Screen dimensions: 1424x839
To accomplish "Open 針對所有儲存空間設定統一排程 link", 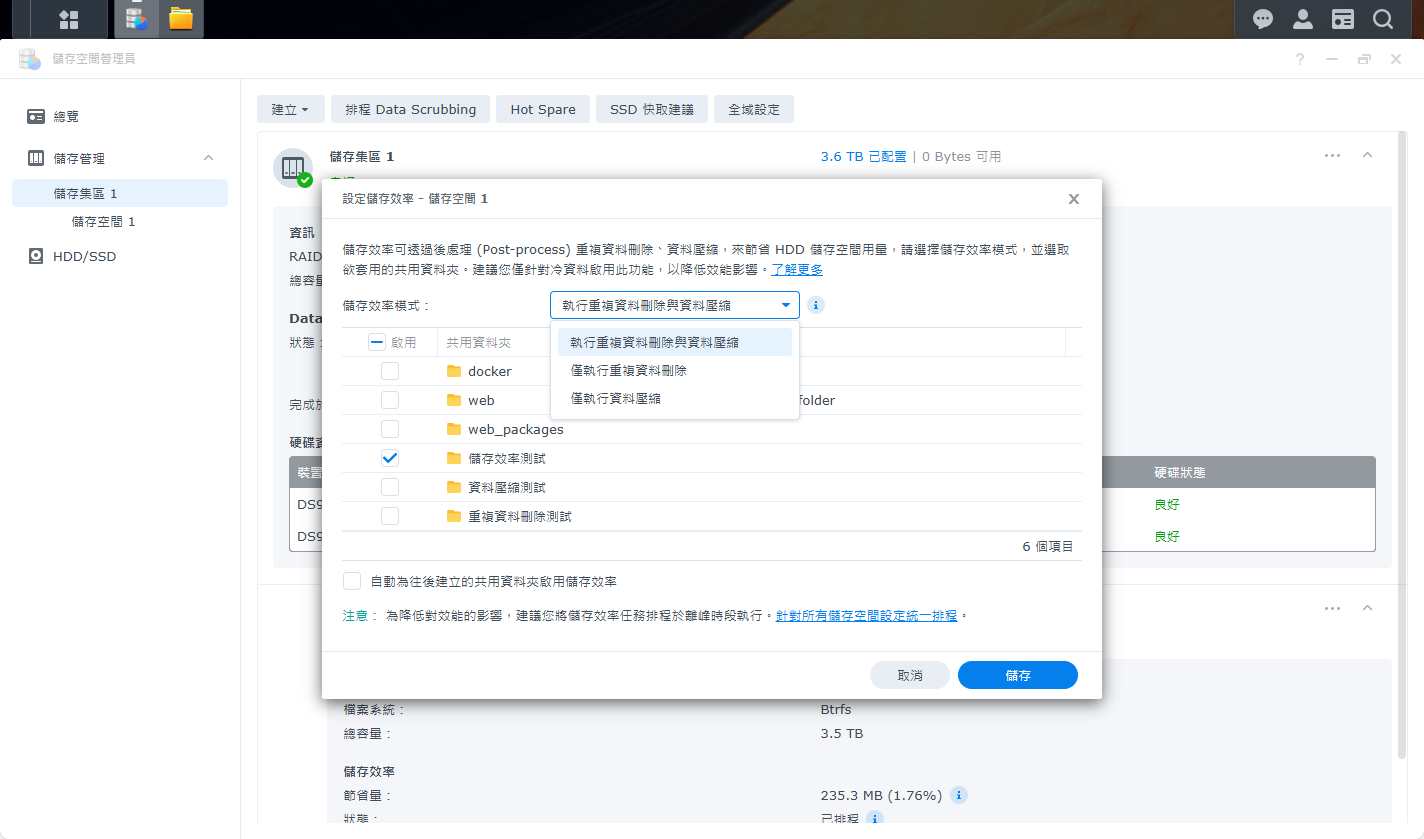I will click(867, 616).
